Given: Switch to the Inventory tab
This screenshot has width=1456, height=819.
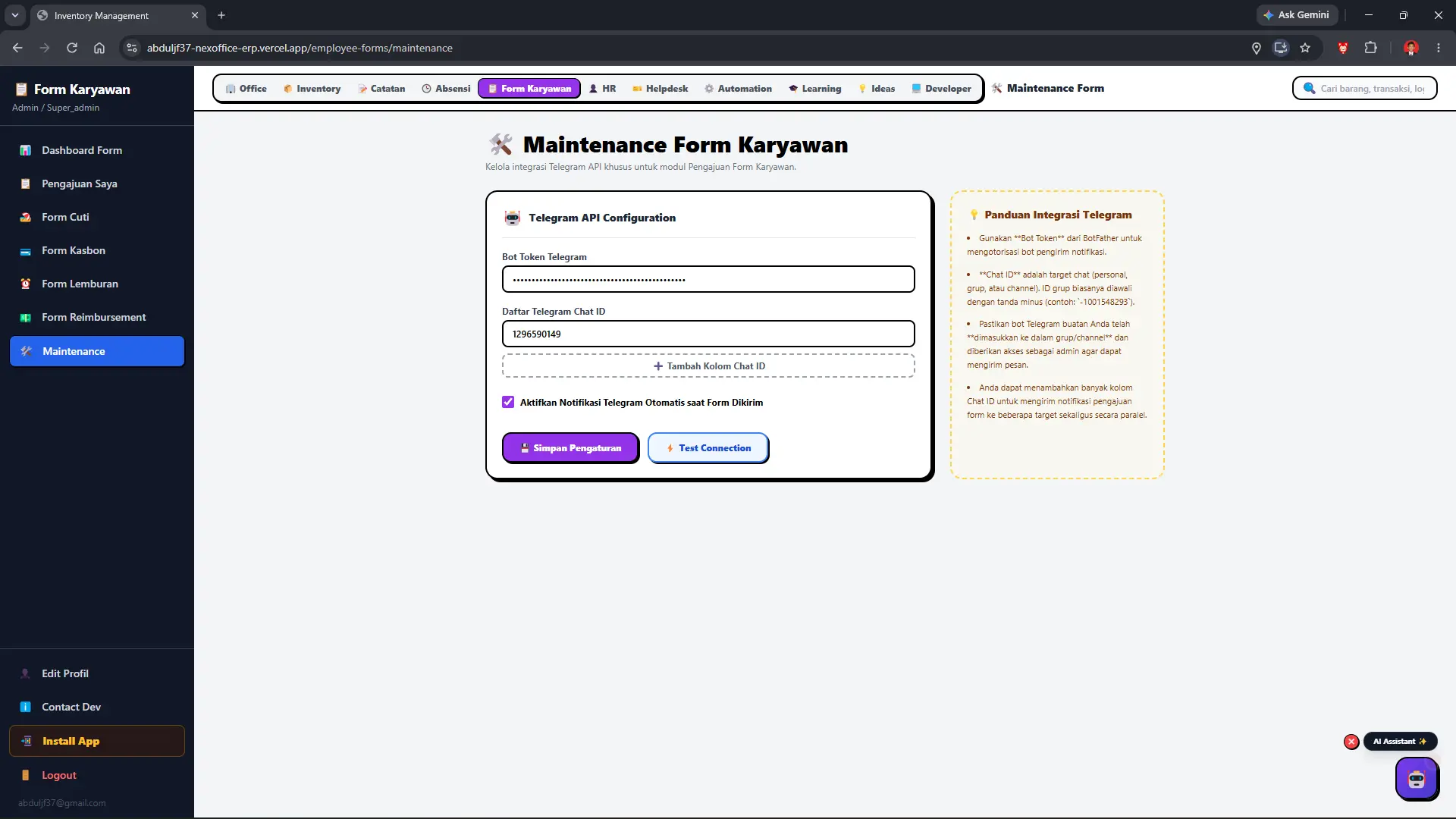Looking at the screenshot, I should pos(312,89).
